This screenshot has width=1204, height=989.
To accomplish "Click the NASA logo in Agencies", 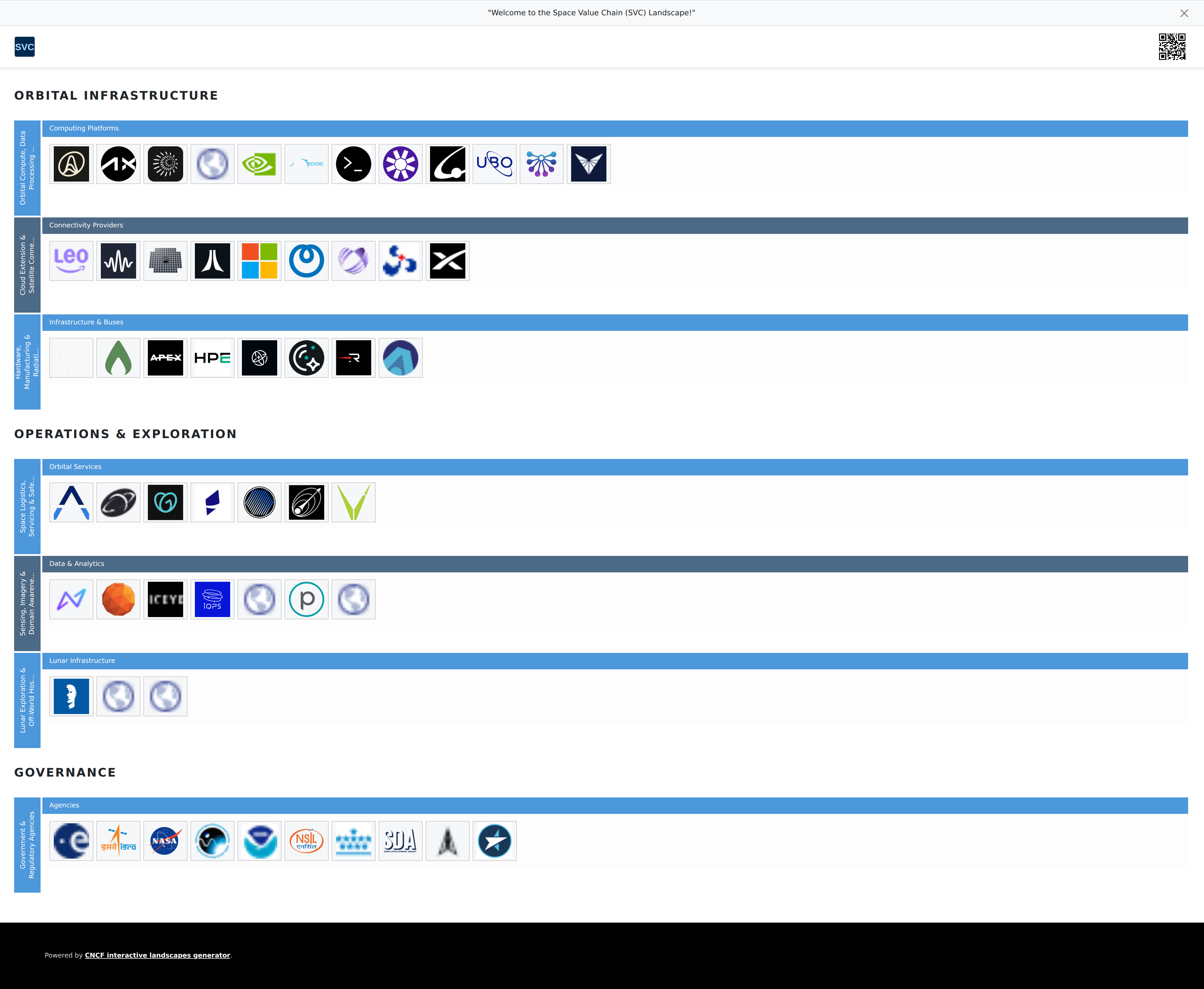I will [x=165, y=841].
